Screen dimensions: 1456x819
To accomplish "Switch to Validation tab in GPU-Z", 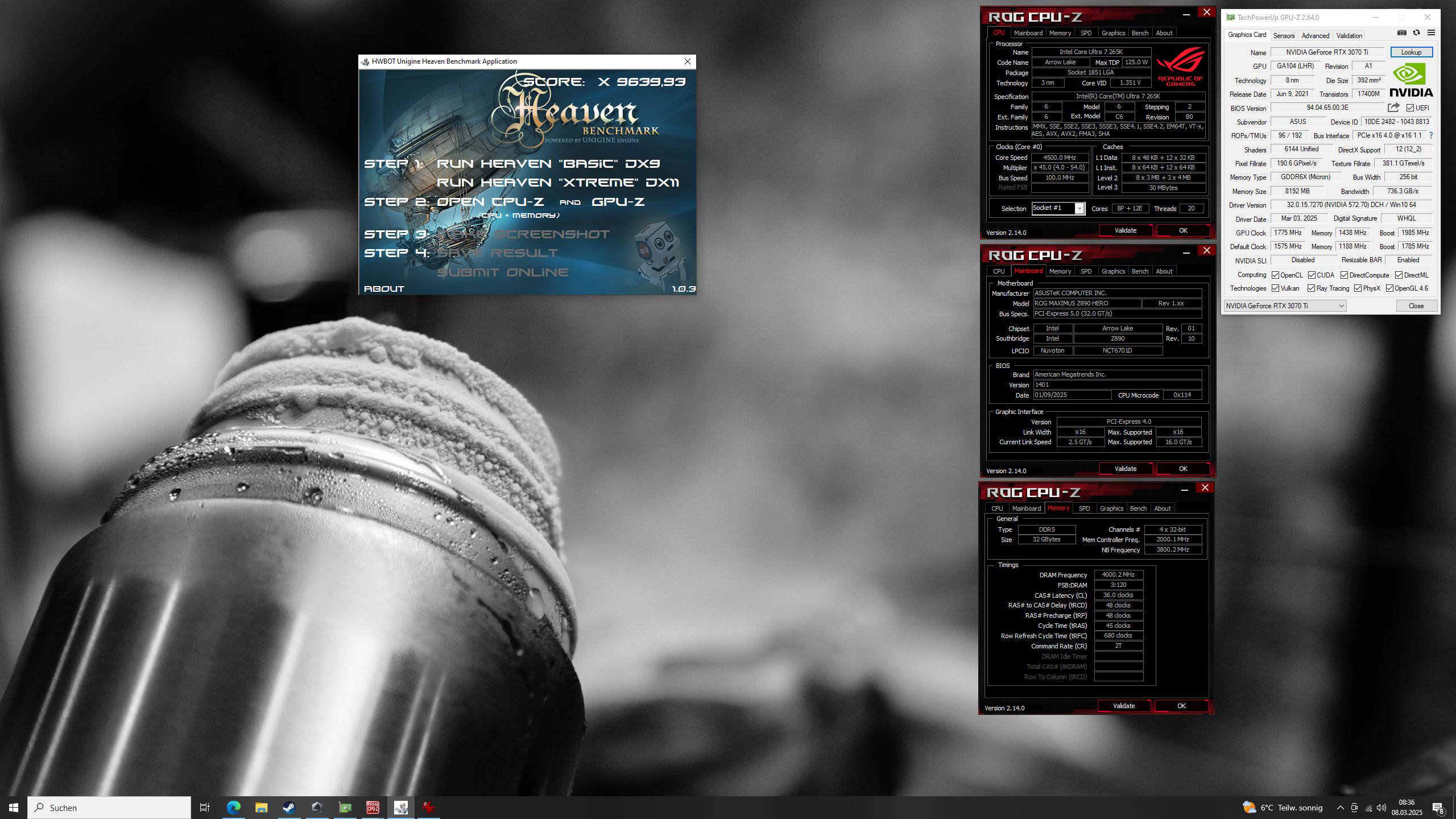I will coord(1349,35).
